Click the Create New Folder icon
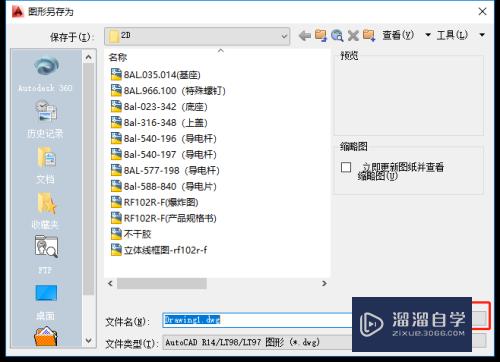 [x=369, y=35]
